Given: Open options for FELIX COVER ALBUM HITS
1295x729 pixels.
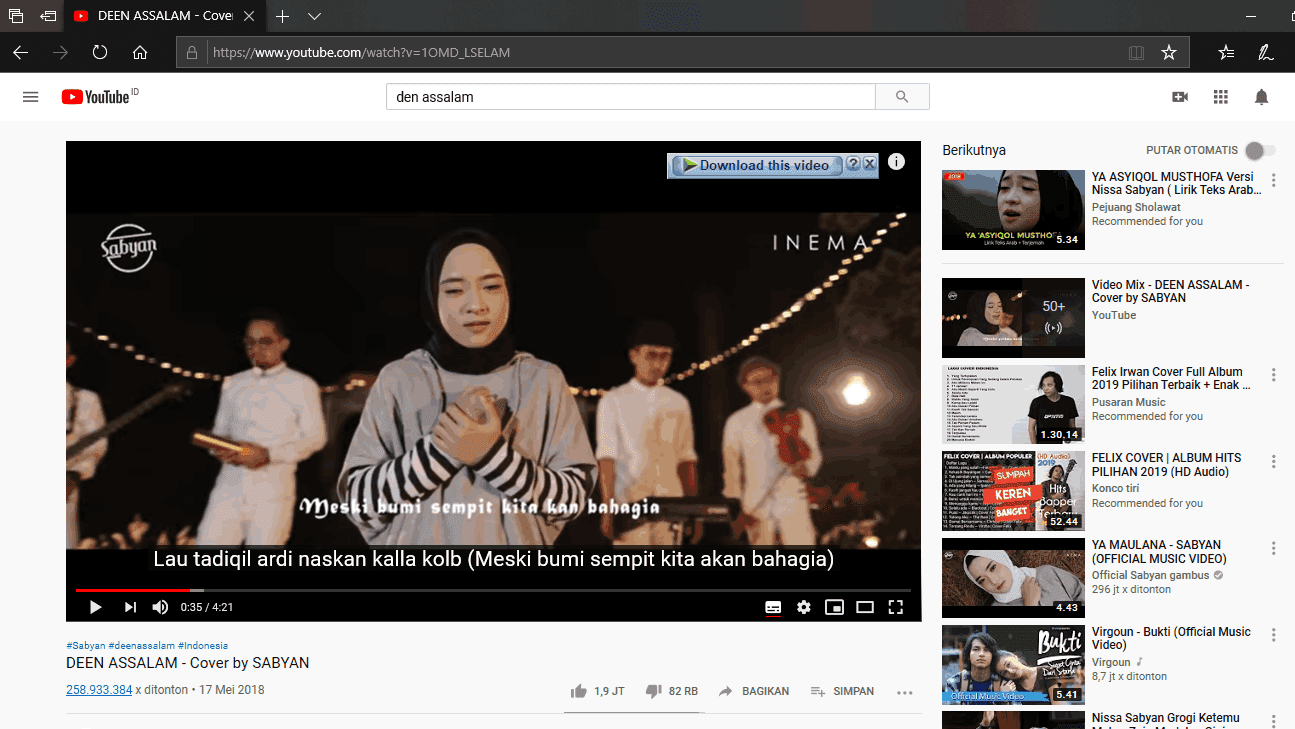Looking at the screenshot, I should (x=1273, y=462).
